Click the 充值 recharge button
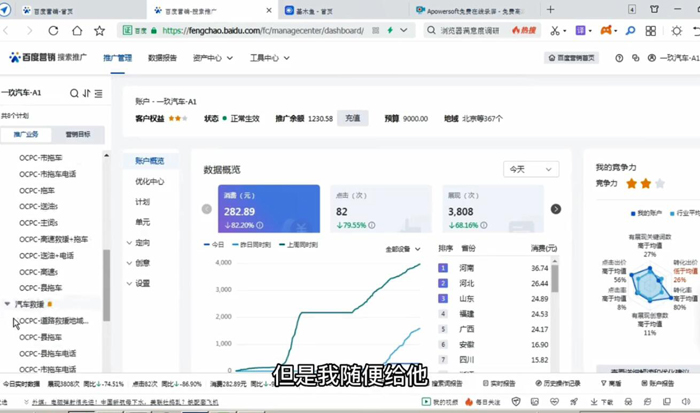Image resolution: width=700 pixels, height=413 pixels. click(x=352, y=118)
